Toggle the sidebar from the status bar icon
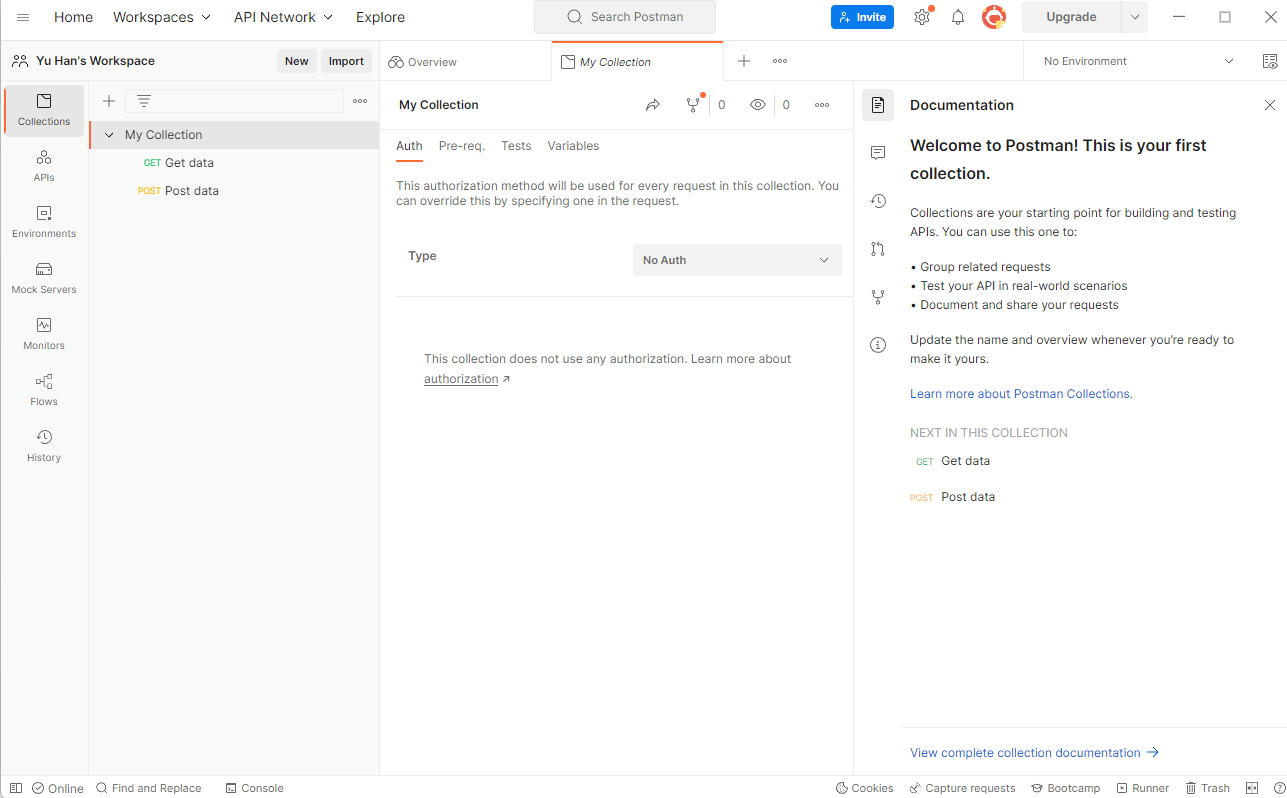1287x798 pixels. click(16, 788)
